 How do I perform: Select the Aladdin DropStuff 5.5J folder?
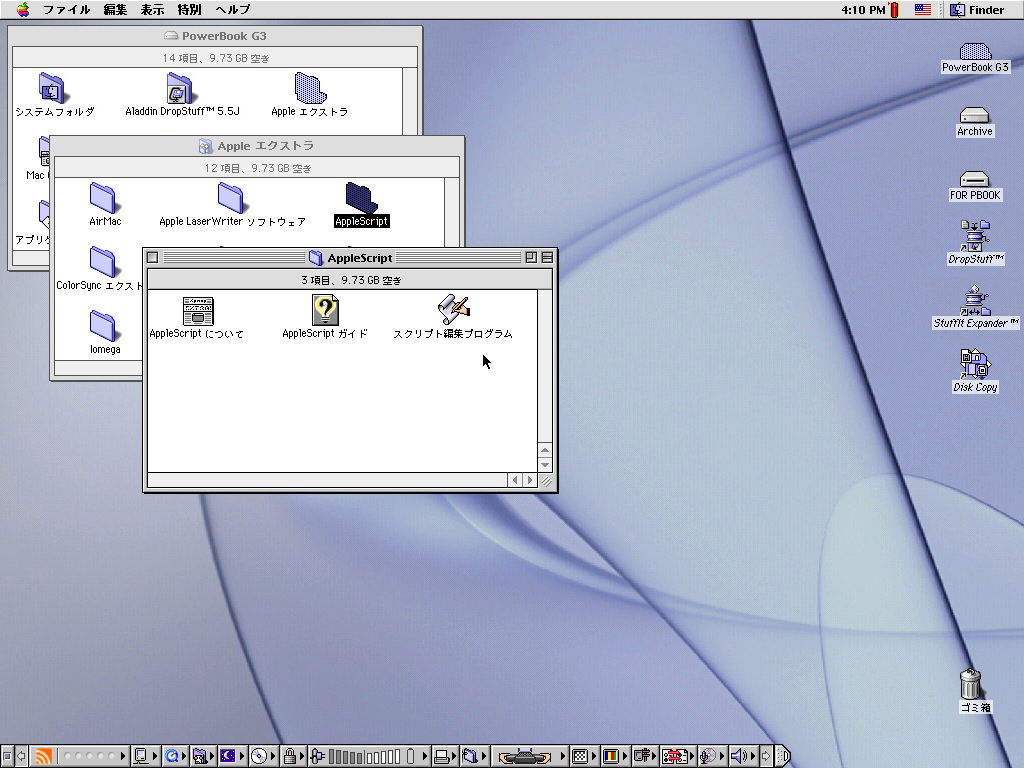coord(180,88)
